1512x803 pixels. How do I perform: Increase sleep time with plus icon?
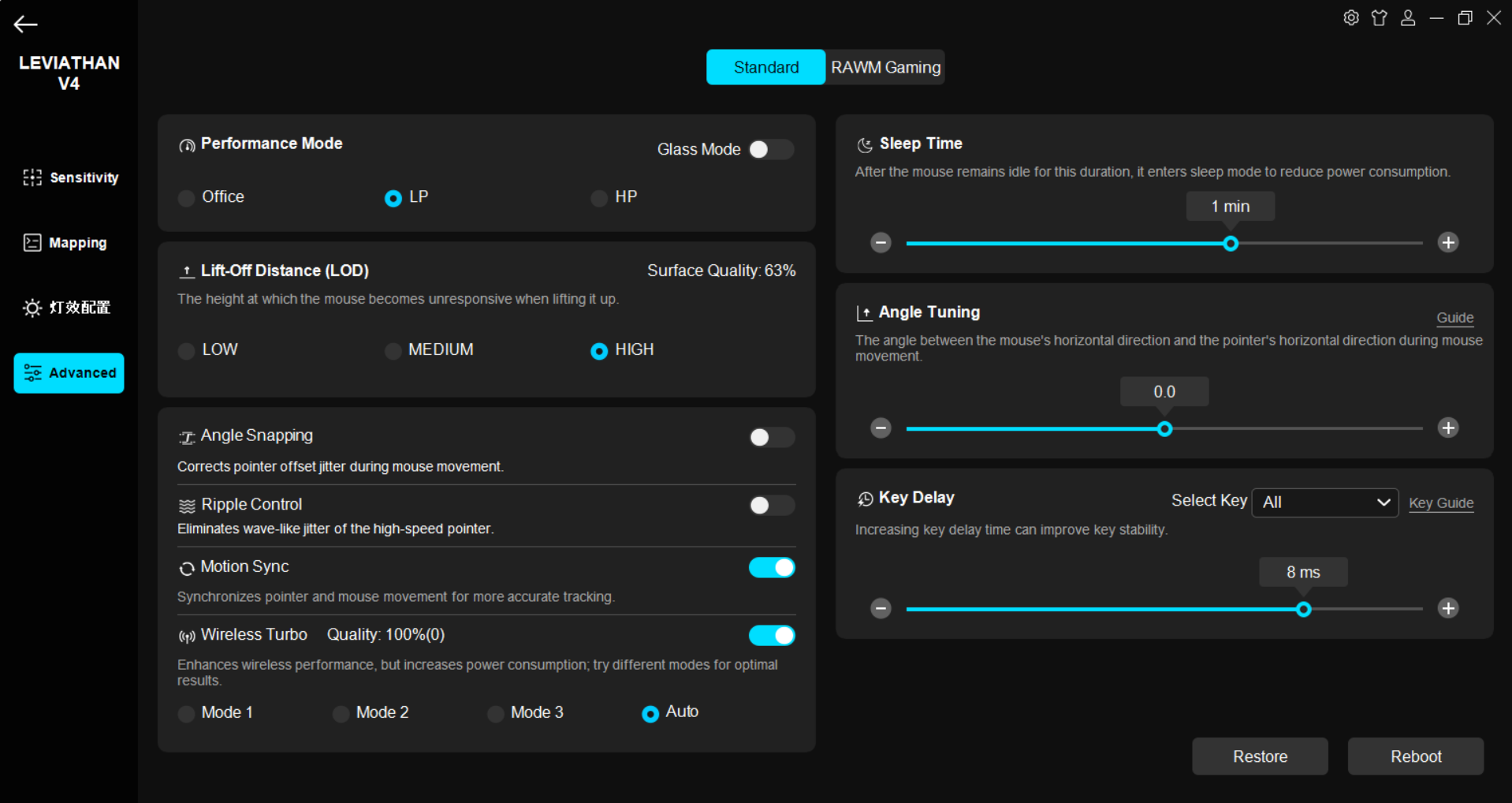pos(1447,243)
